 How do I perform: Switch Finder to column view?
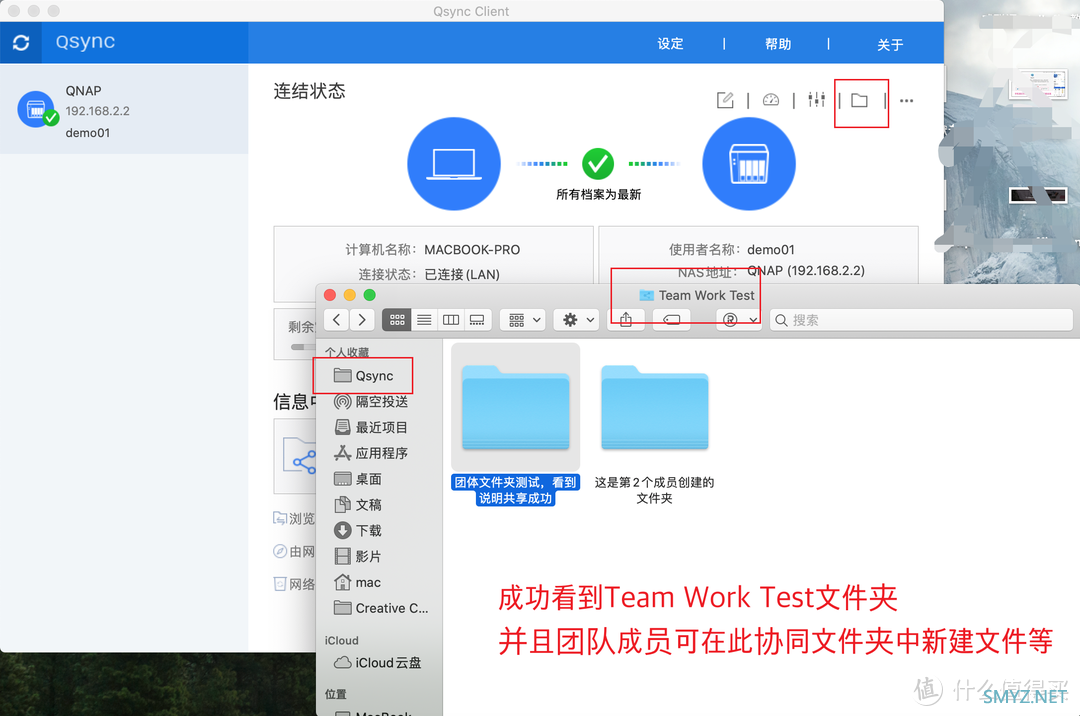pos(450,319)
